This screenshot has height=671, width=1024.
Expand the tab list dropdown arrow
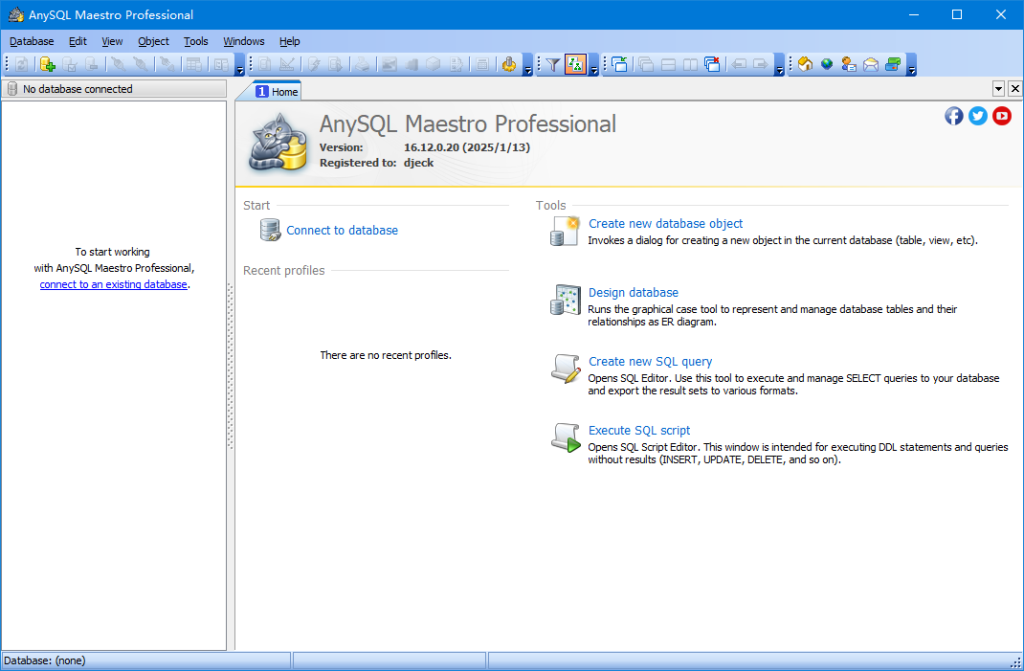pyautogui.click(x=998, y=89)
